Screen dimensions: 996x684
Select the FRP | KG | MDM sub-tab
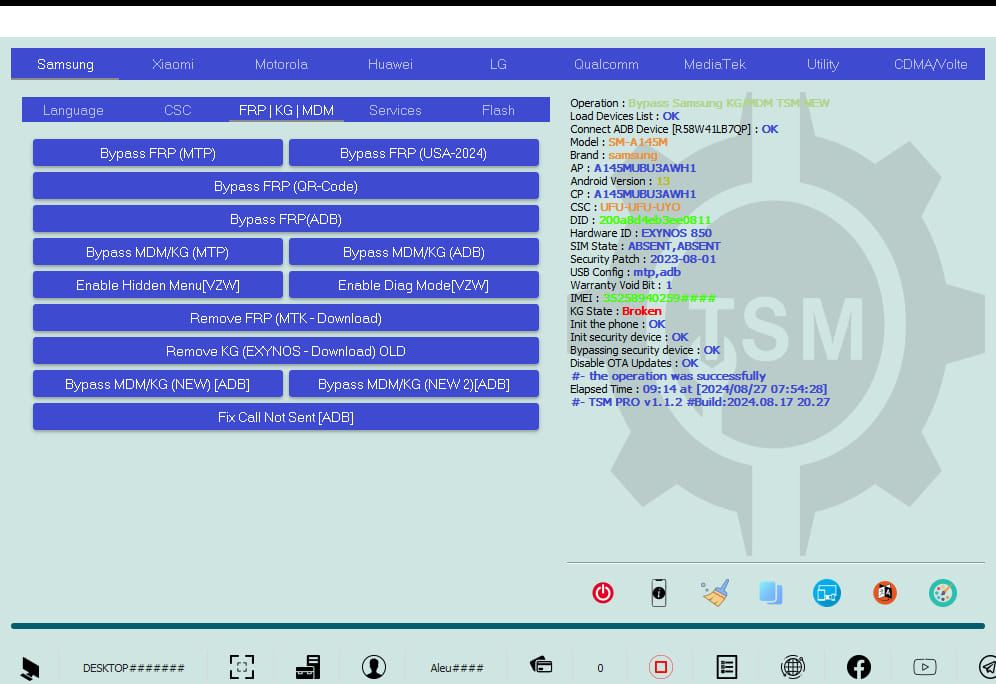pyautogui.click(x=286, y=110)
